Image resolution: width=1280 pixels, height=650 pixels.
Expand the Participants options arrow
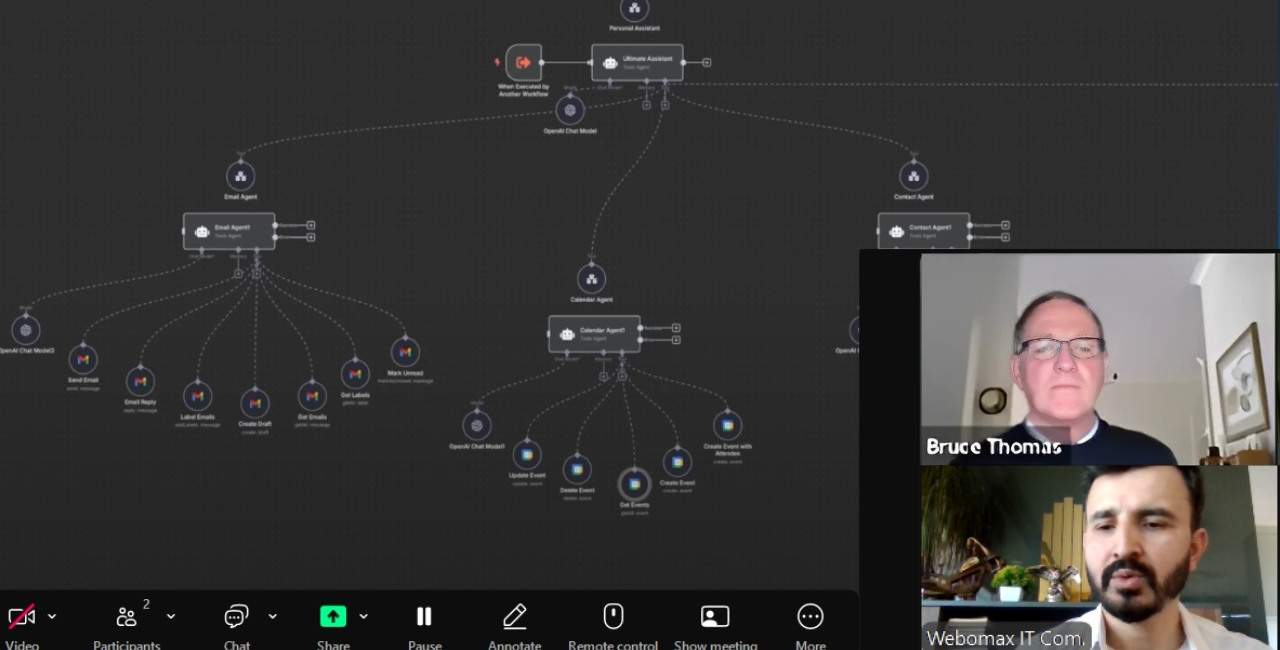pos(171,617)
